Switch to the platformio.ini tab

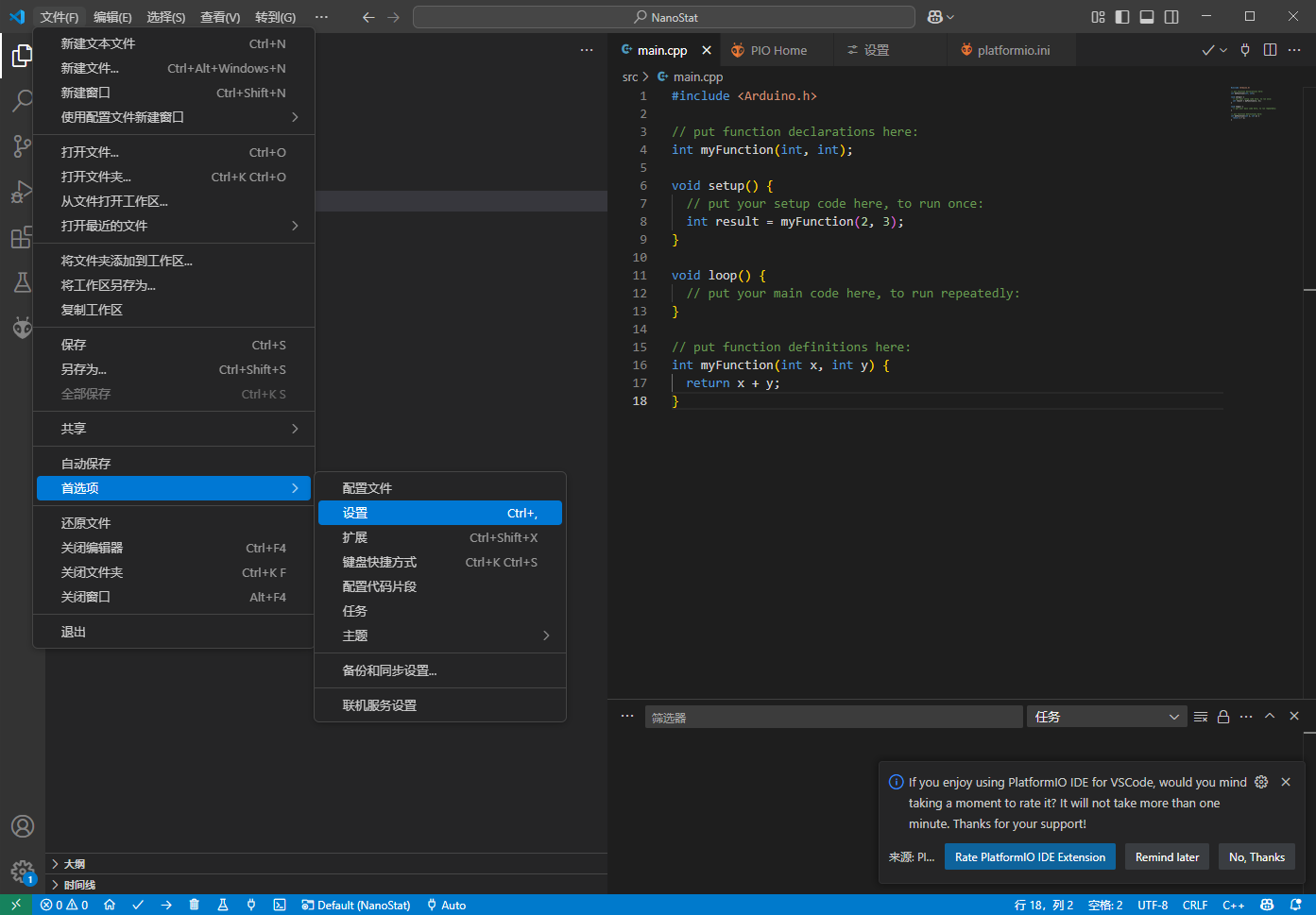point(1012,50)
